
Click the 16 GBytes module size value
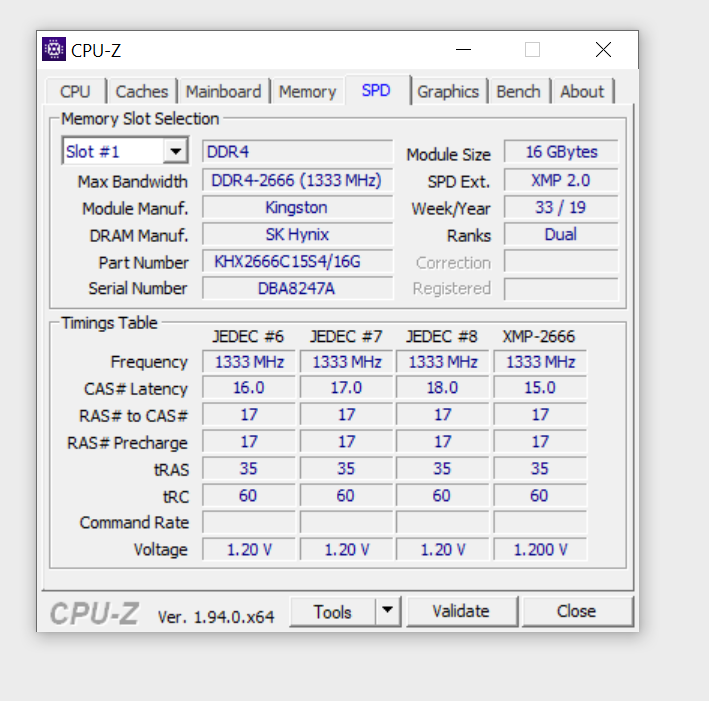point(561,152)
